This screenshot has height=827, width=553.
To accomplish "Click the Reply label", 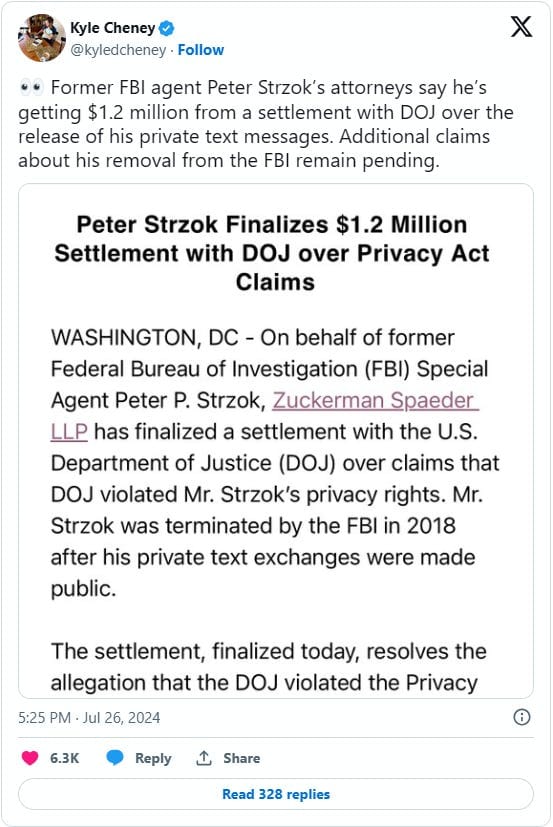I will (153, 758).
